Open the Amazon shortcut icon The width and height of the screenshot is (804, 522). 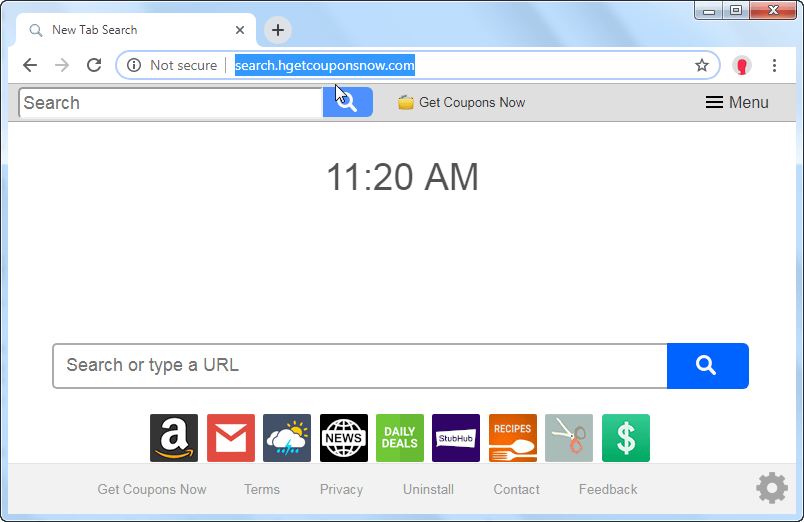click(174, 438)
